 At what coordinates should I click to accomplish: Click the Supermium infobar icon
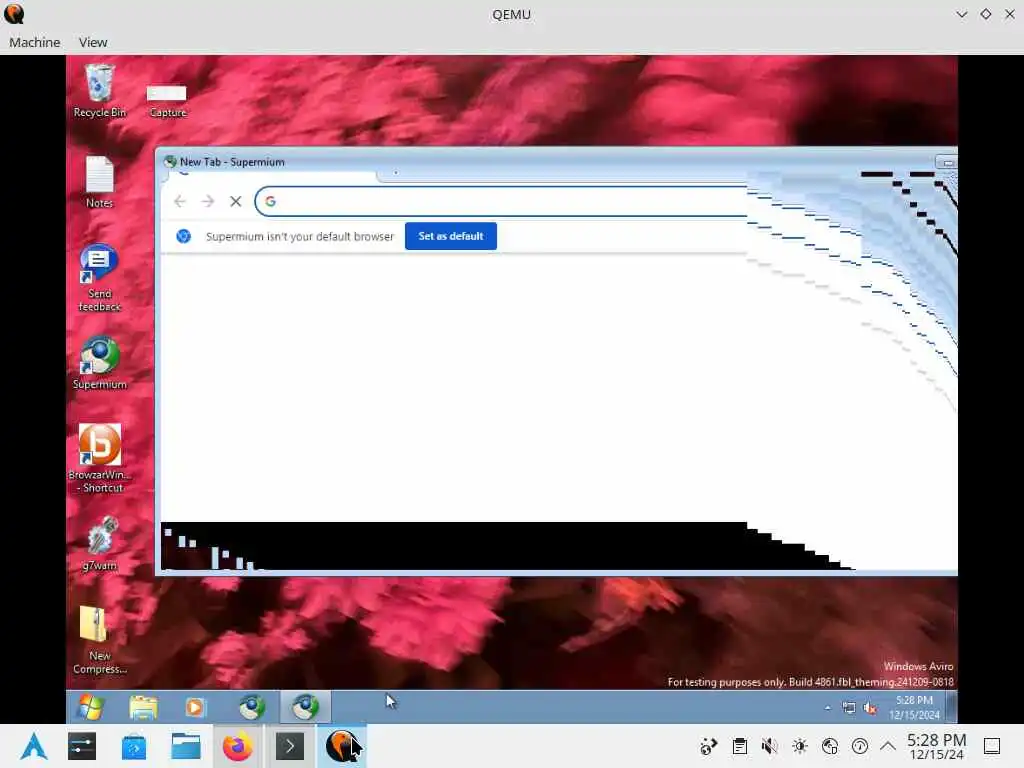click(x=184, y=236)
